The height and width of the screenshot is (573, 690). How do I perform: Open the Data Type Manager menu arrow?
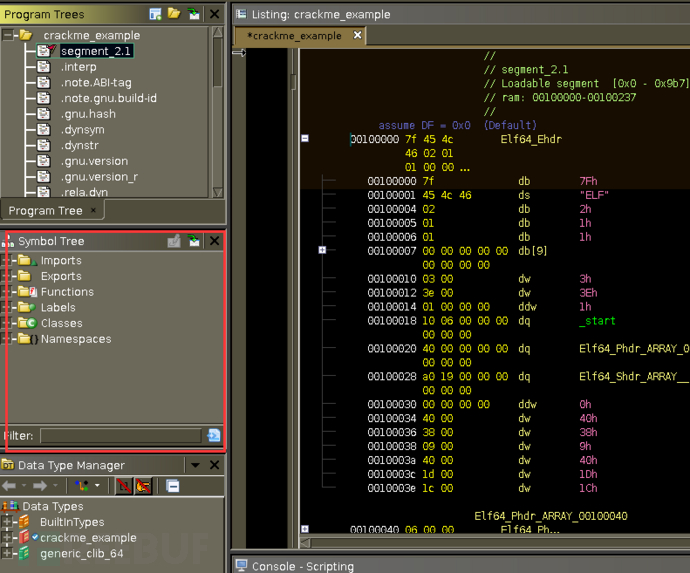(196, 465)
